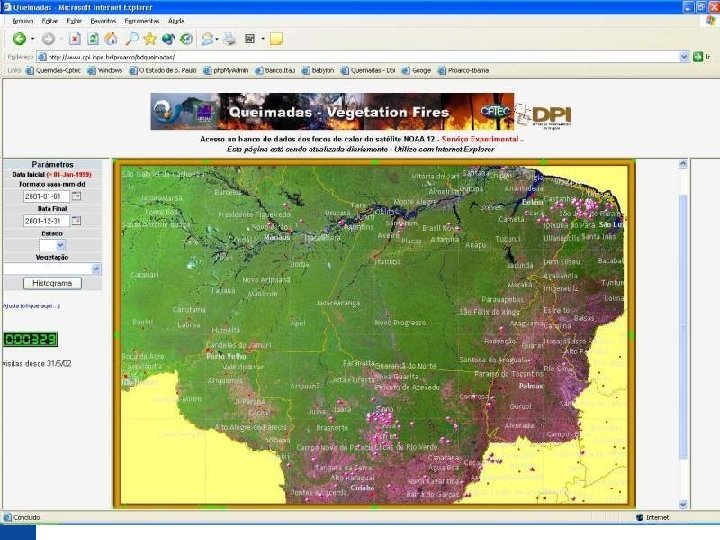Expand the Back button history dropdown arrow

coord(32,39)
